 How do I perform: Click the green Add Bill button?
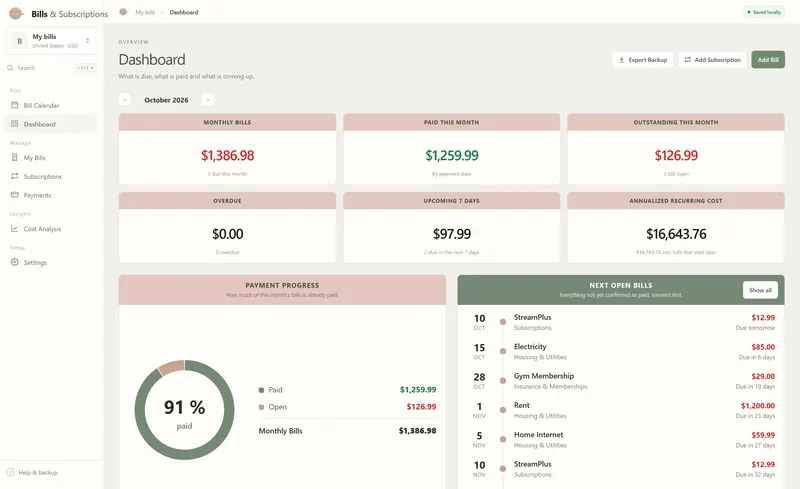coord(768,60)
